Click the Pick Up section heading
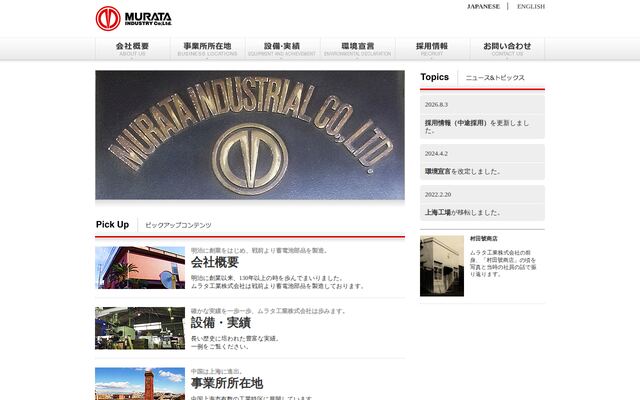Viewport: 640px width, 400px height. point(113,224)
